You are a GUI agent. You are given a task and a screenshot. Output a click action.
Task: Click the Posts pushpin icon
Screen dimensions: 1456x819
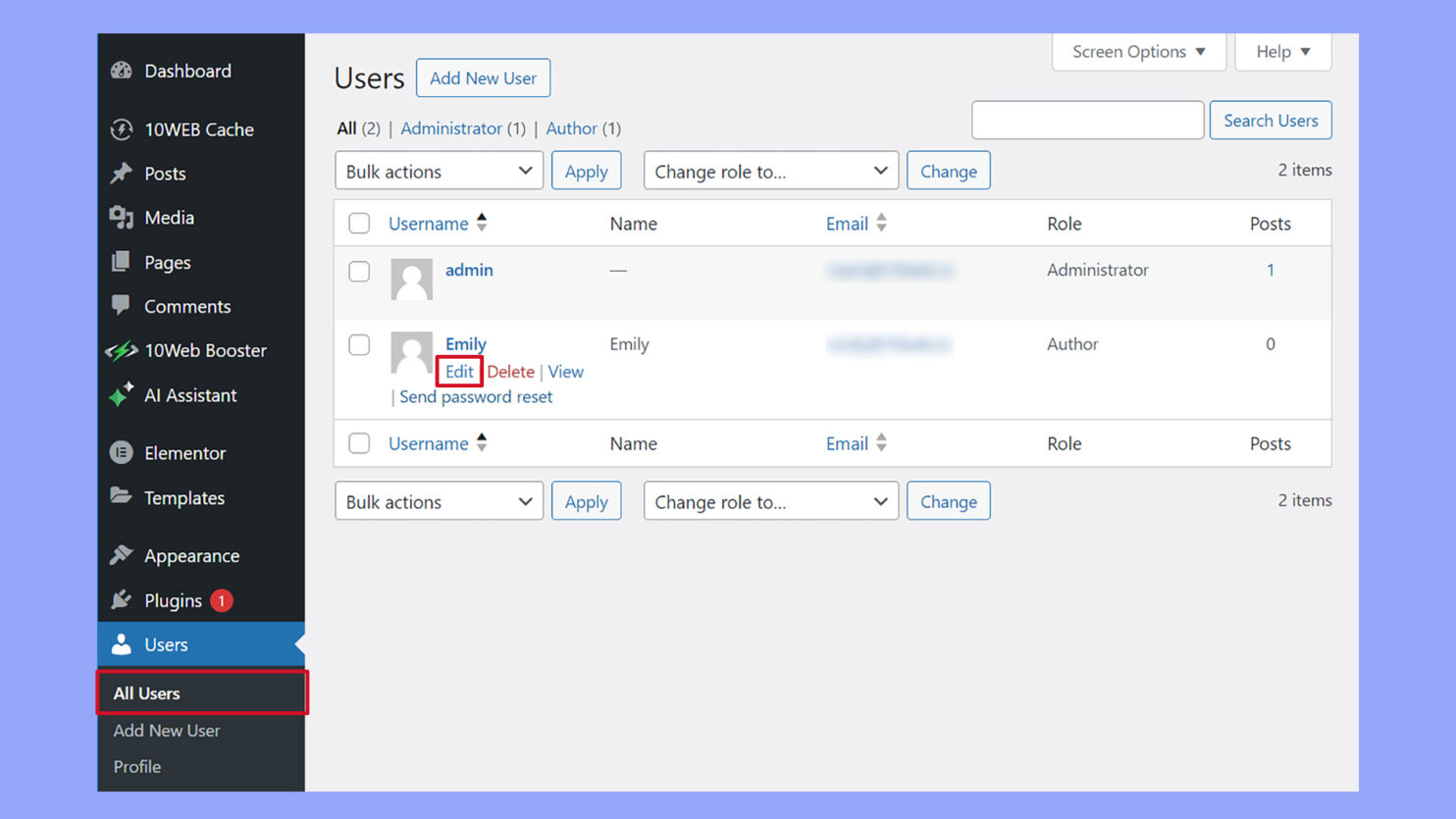(x=121, y=174)
